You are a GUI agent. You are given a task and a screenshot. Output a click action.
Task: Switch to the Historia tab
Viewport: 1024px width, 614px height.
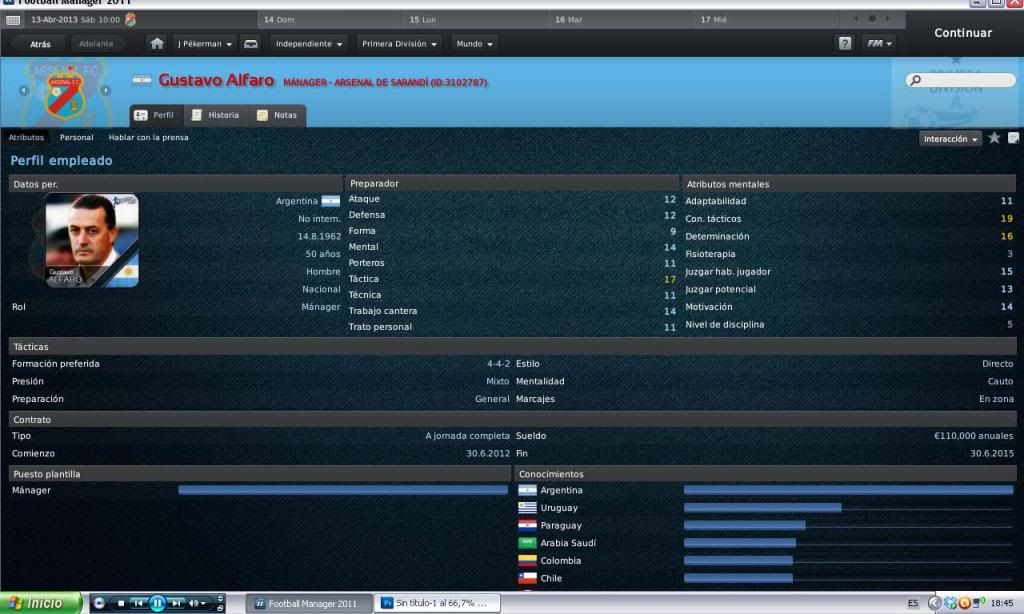click(x=216, y=116)
